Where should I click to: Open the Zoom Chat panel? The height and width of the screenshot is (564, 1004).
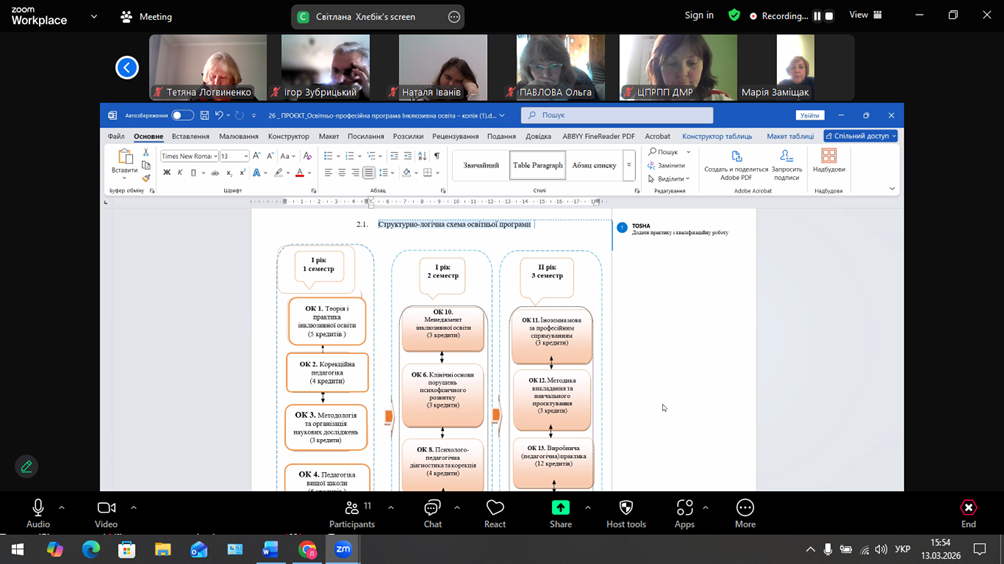[x=432, y=509]
